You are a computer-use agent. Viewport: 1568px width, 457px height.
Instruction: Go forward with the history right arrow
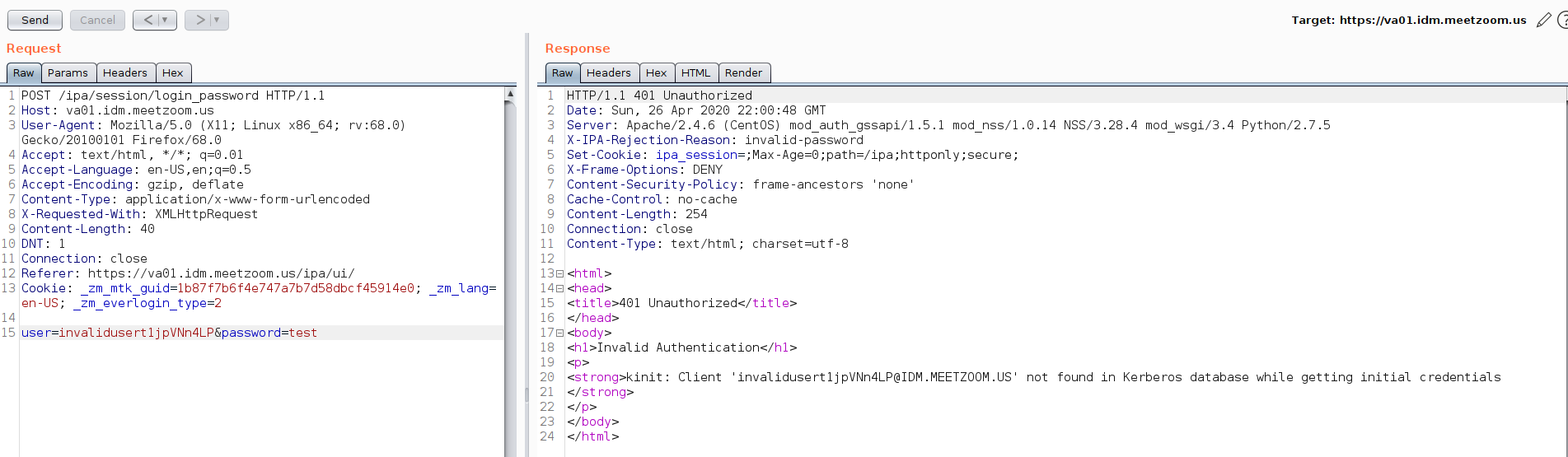click(200, 20)
